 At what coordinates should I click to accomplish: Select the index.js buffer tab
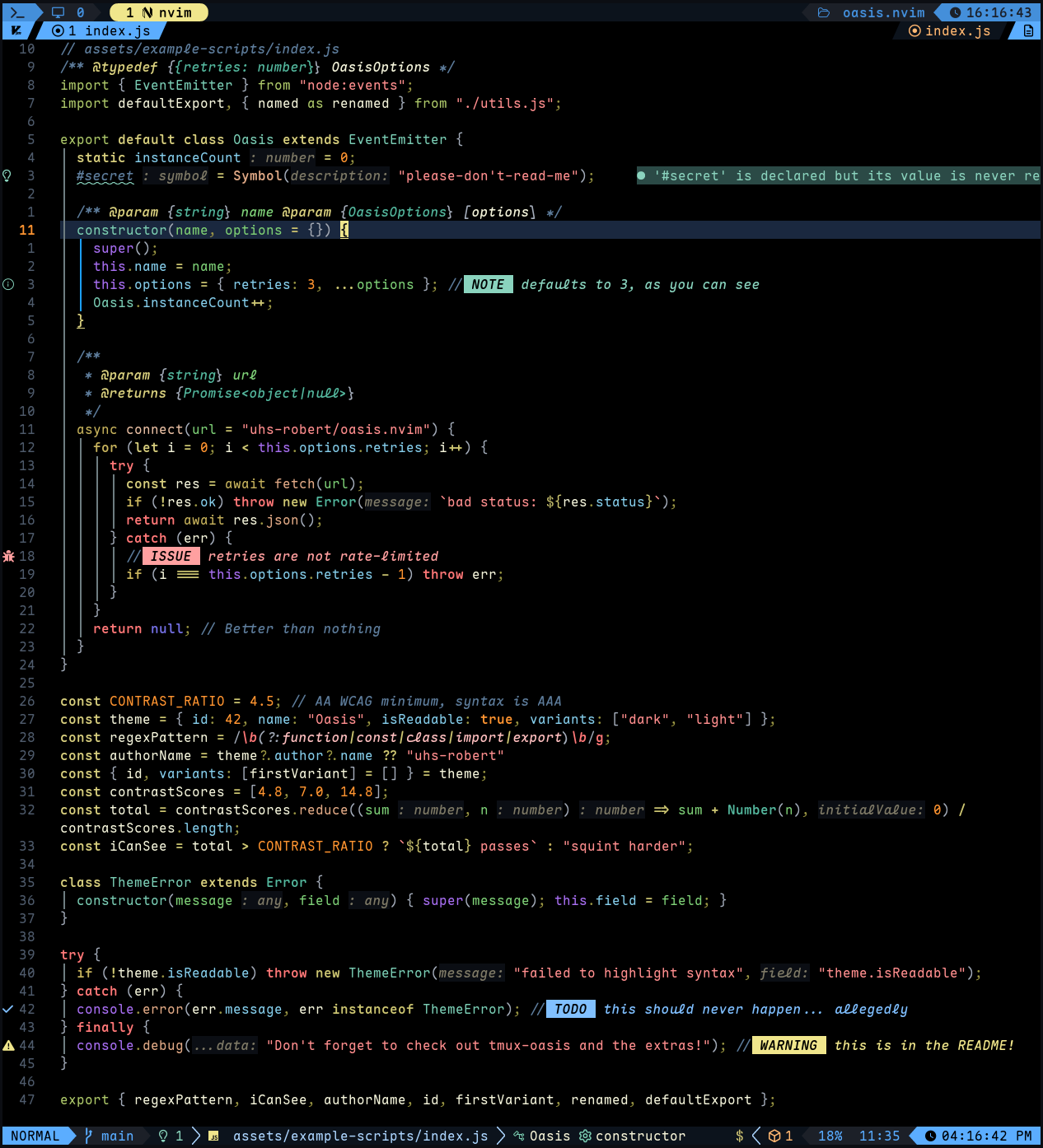tap(101, 30)
